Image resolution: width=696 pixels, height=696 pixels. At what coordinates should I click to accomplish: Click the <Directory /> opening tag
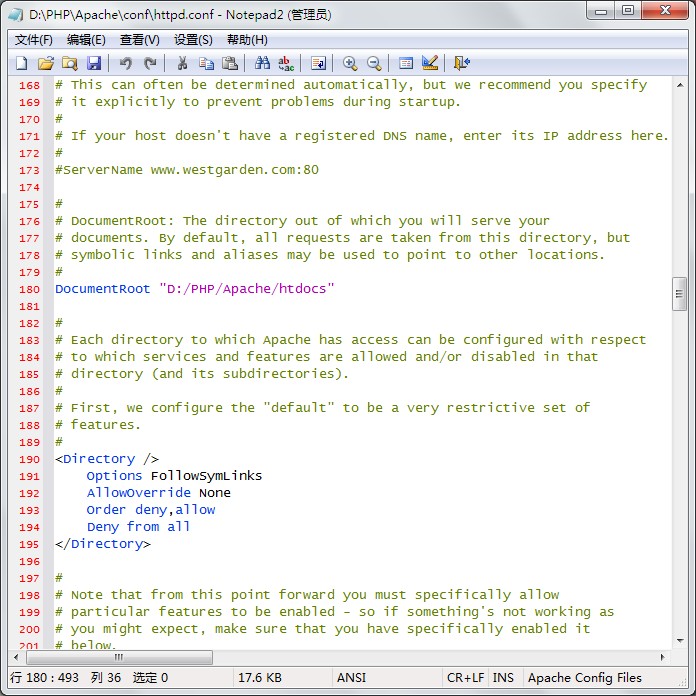coord(107,459)
